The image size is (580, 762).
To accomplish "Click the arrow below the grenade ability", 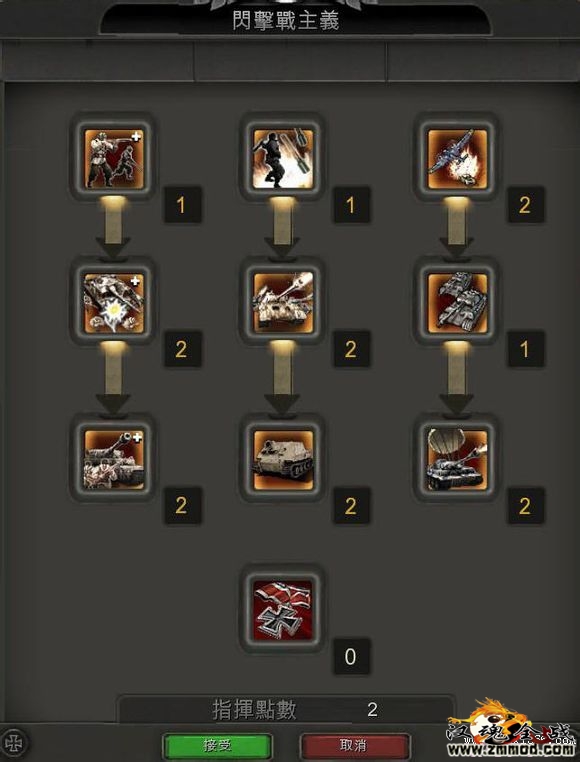I will (282, 228).
